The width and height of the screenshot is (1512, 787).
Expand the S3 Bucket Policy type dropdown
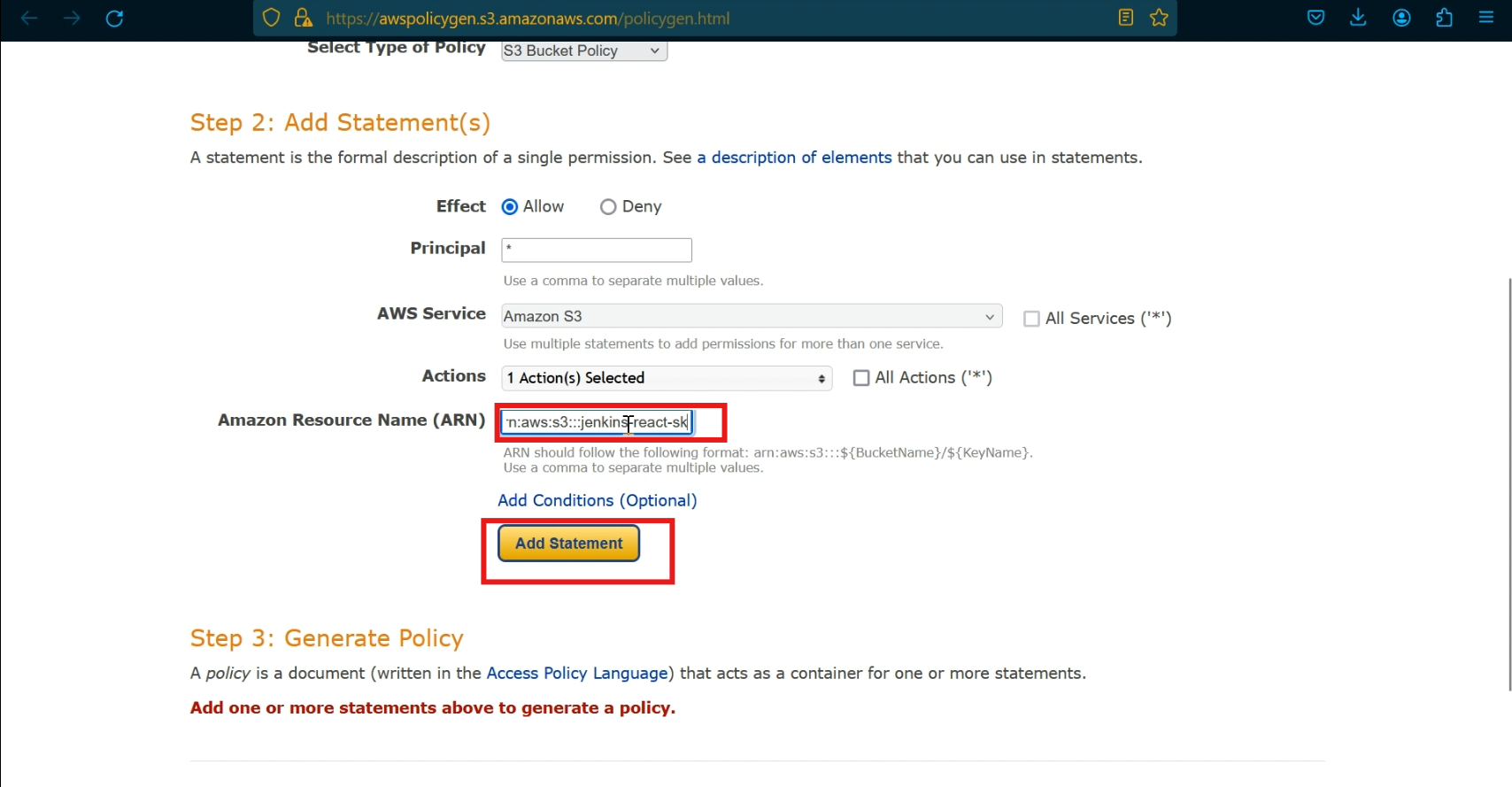pyautogui.click(x=584, y=50)
